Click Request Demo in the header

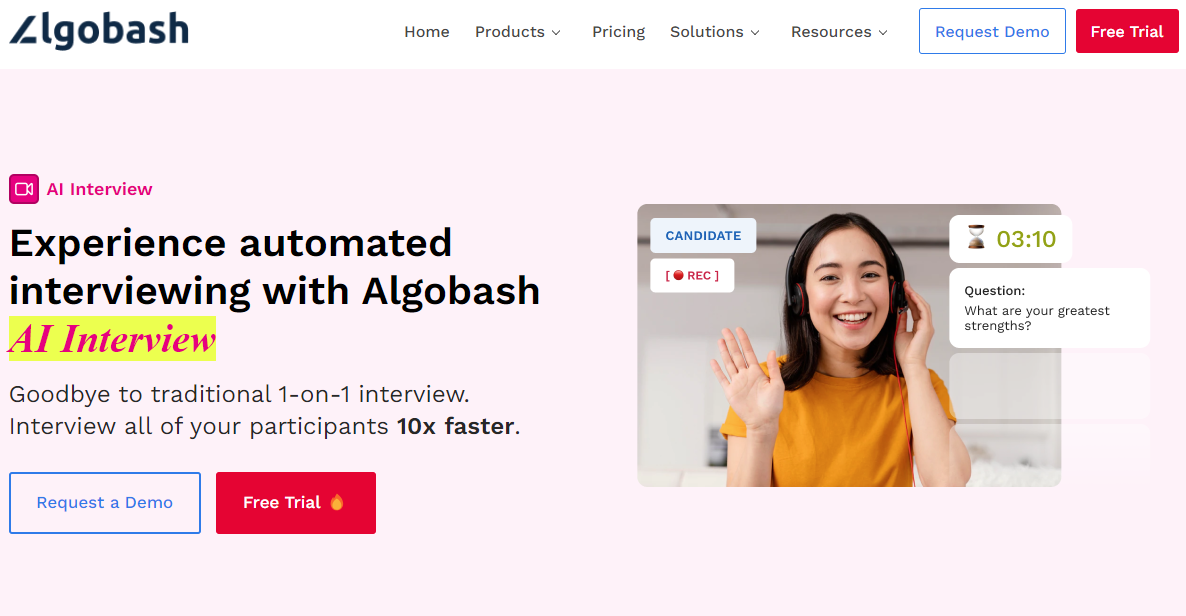click(992, 31)
